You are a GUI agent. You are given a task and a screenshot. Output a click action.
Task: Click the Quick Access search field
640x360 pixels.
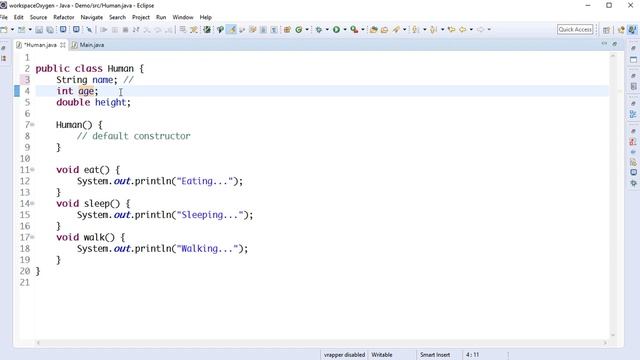click(x=575, y=29)
